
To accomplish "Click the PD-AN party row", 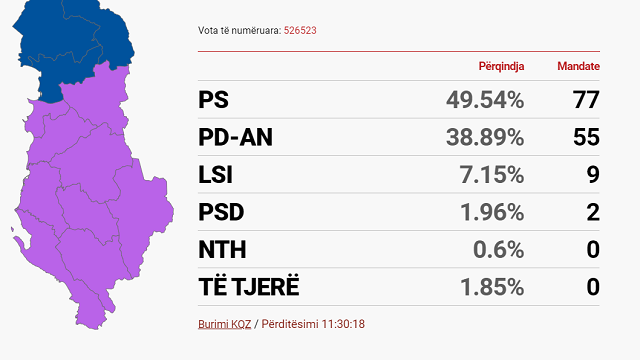I will (x=399, y=137).
